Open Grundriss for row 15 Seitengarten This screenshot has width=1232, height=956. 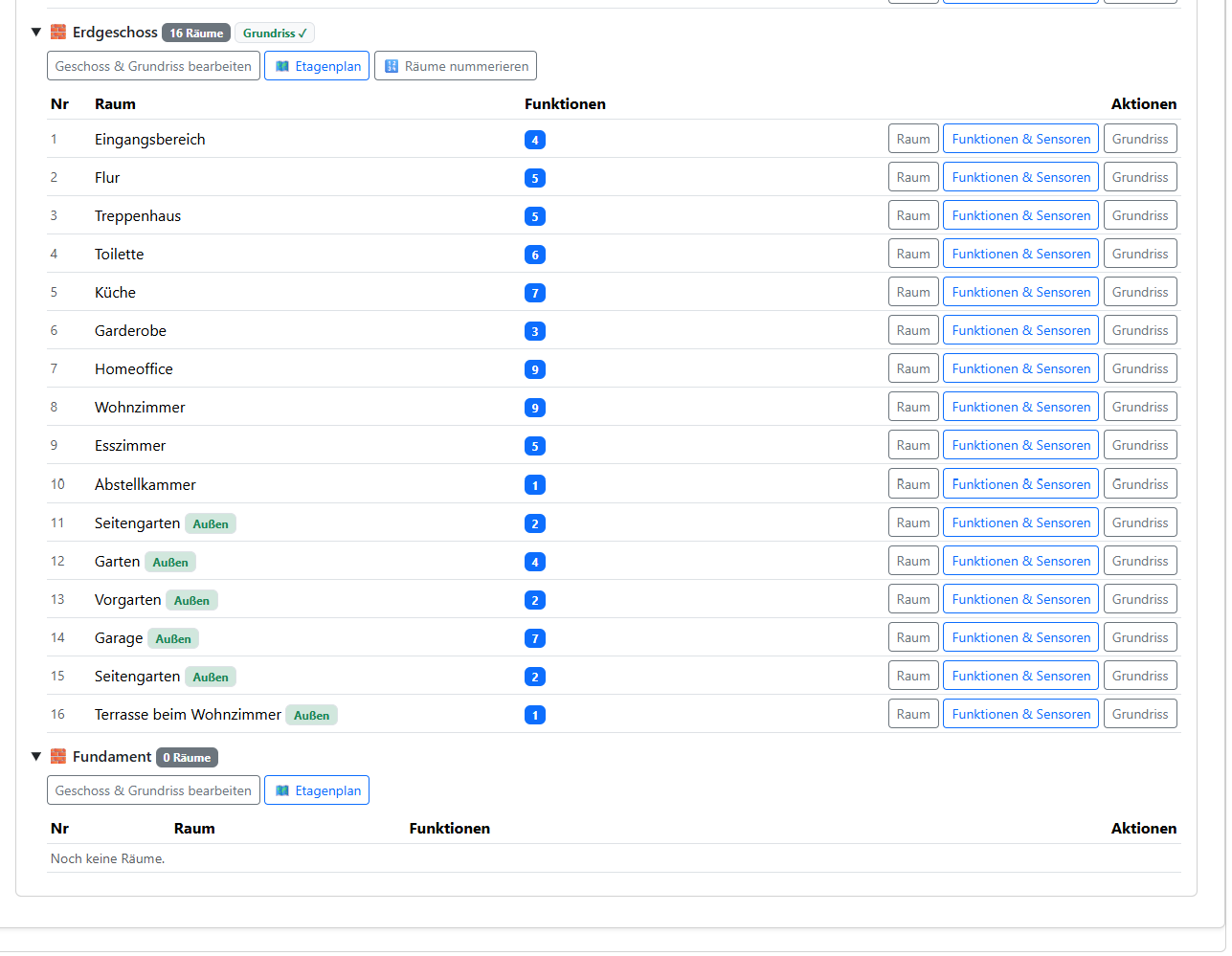(x=1140, y=676)
